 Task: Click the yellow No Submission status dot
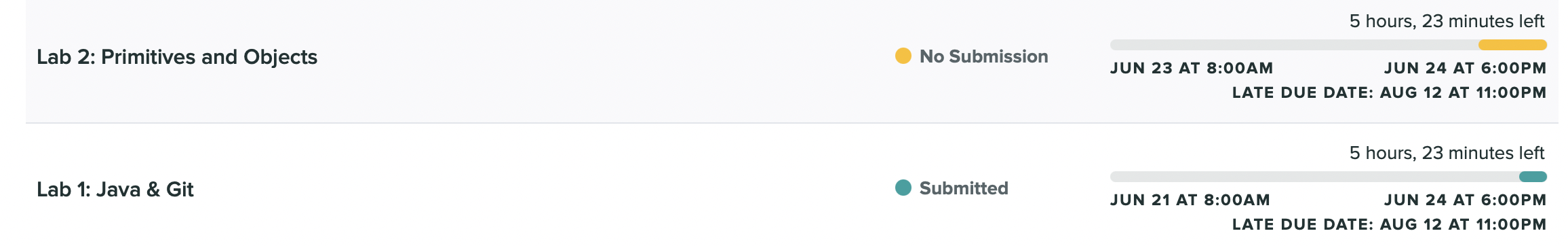tap(903, 56)
